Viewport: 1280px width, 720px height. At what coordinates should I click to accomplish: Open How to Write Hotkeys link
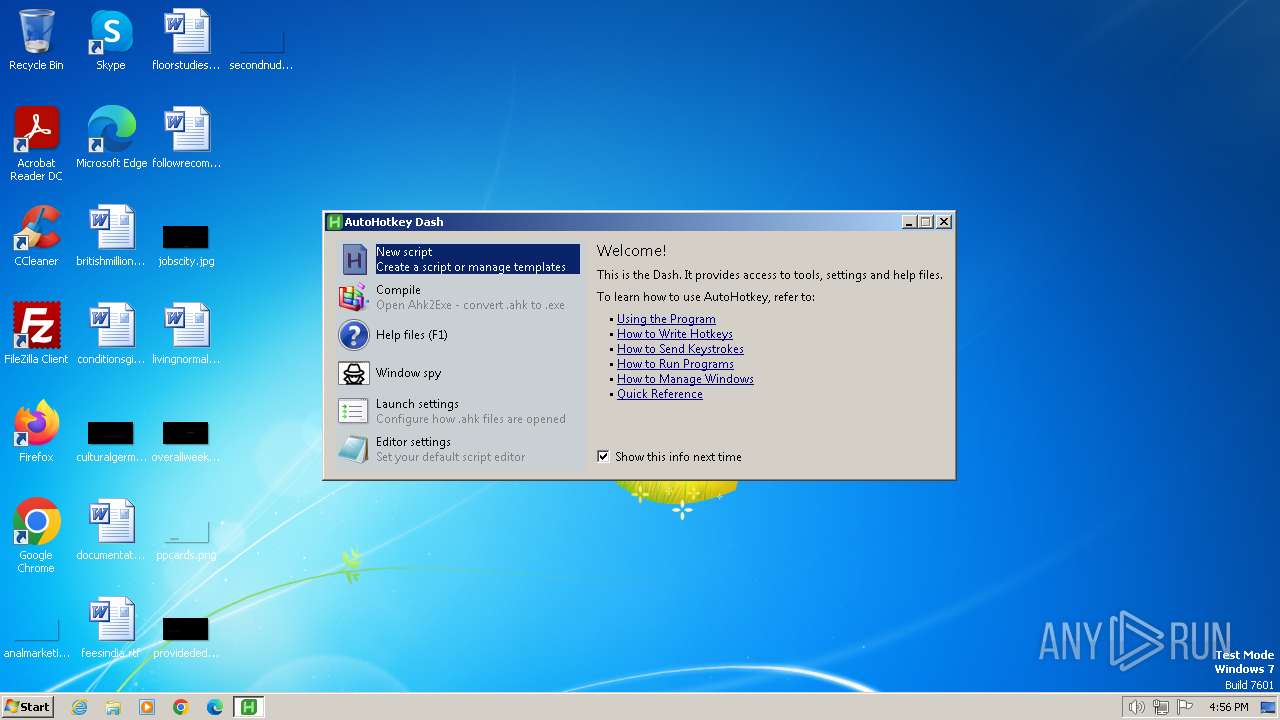[675, 334]
